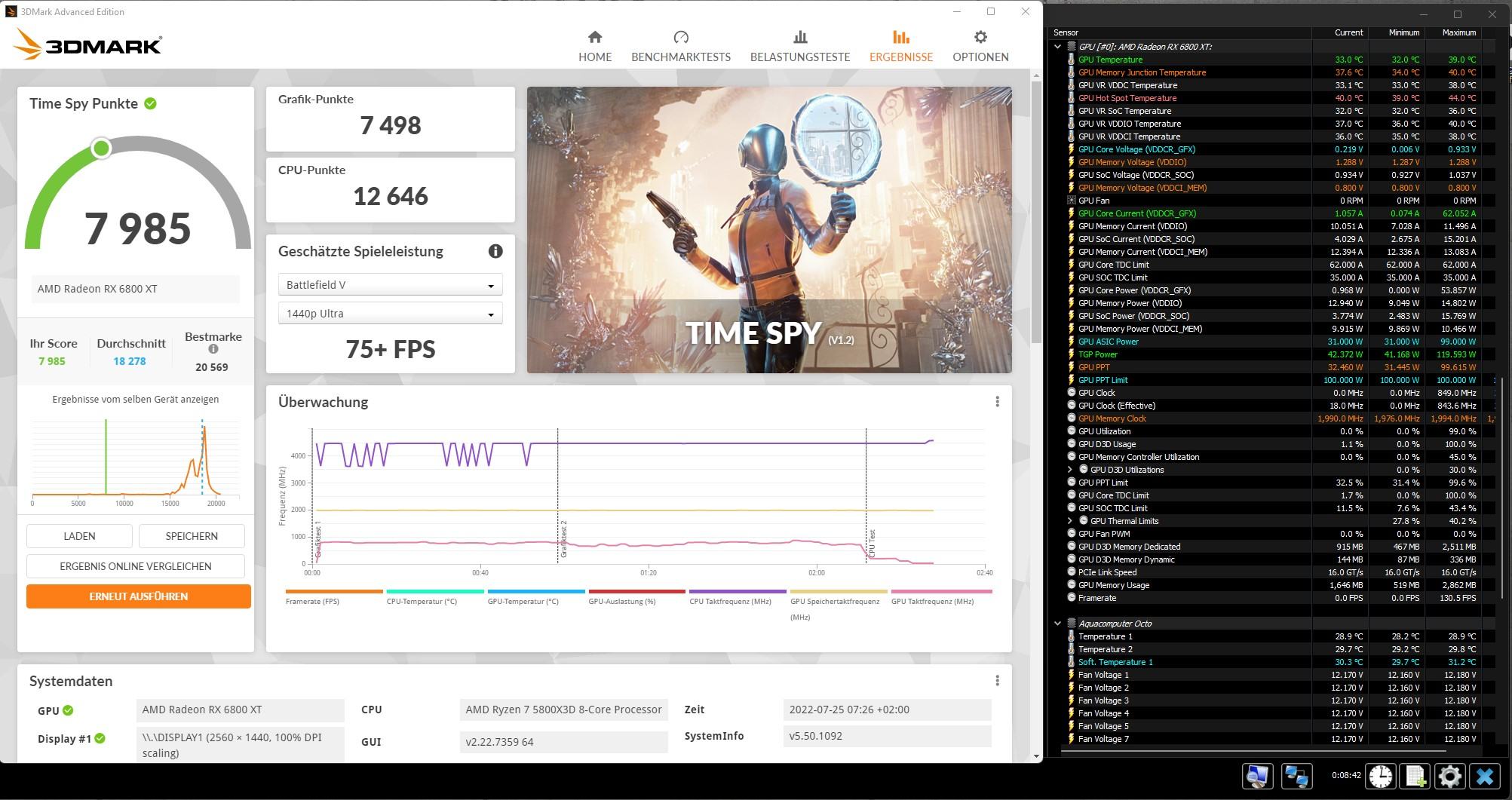Click the lightning icon of Fan Voltage 1 row
The image size is (1512, 800).
[x=1071, y=675]
